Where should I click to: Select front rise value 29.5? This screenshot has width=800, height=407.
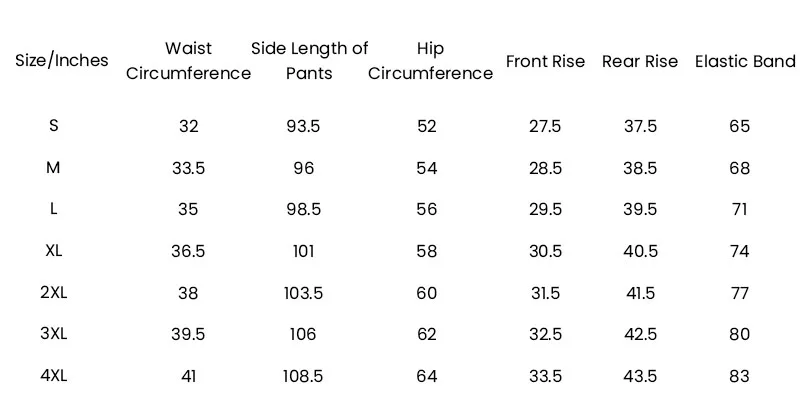point(545,209)
